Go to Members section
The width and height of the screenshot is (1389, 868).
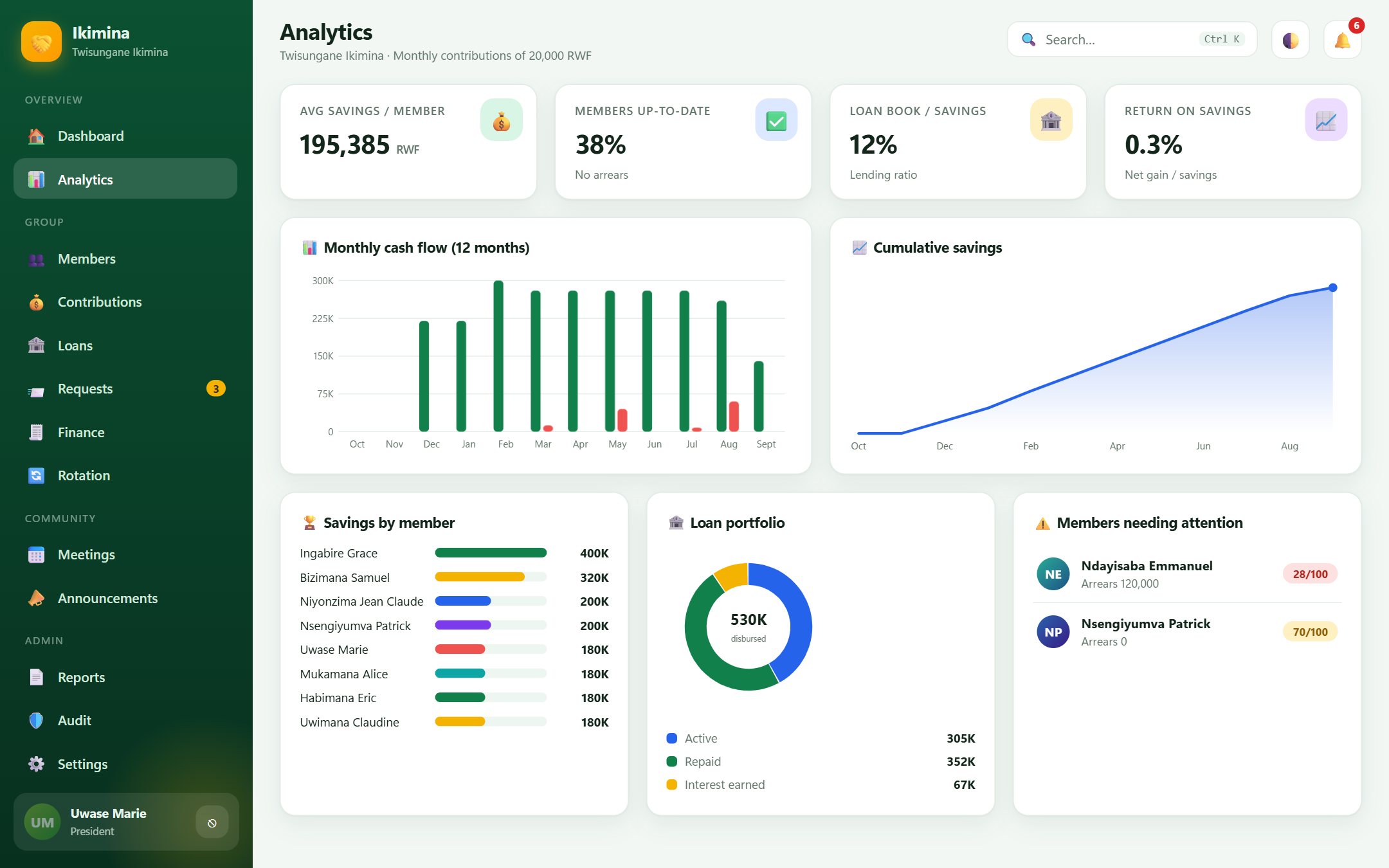[125, 258]
